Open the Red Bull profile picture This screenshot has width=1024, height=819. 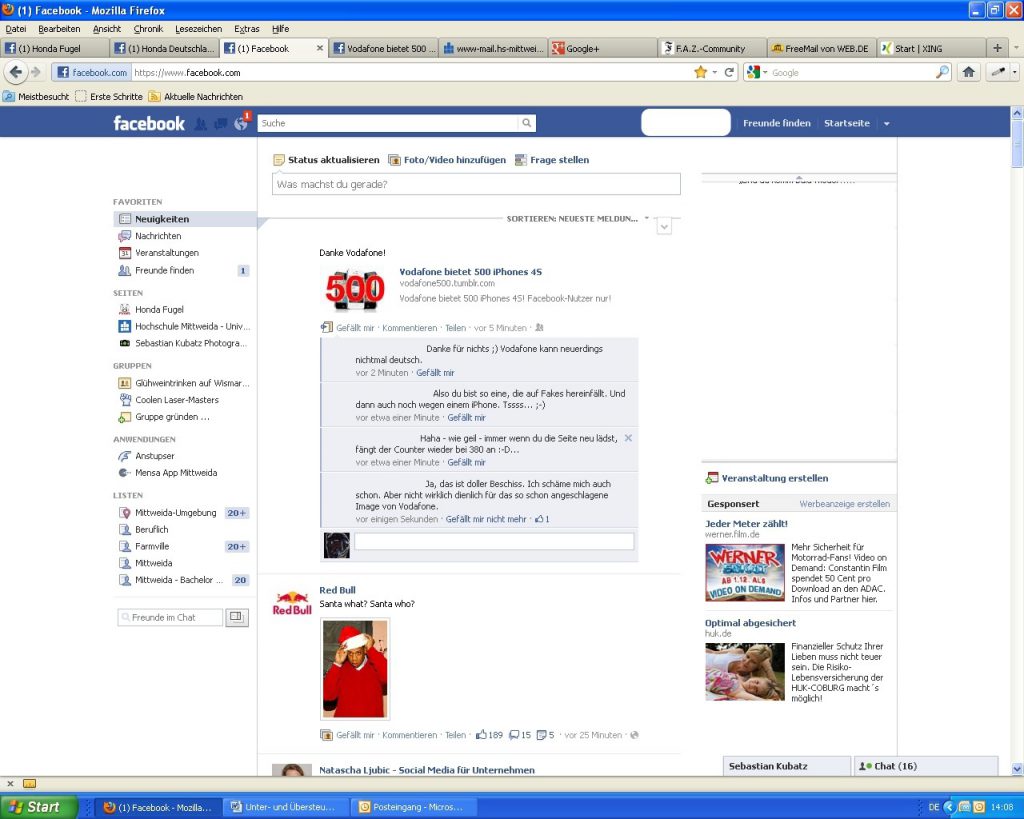(x=292, y=603)
